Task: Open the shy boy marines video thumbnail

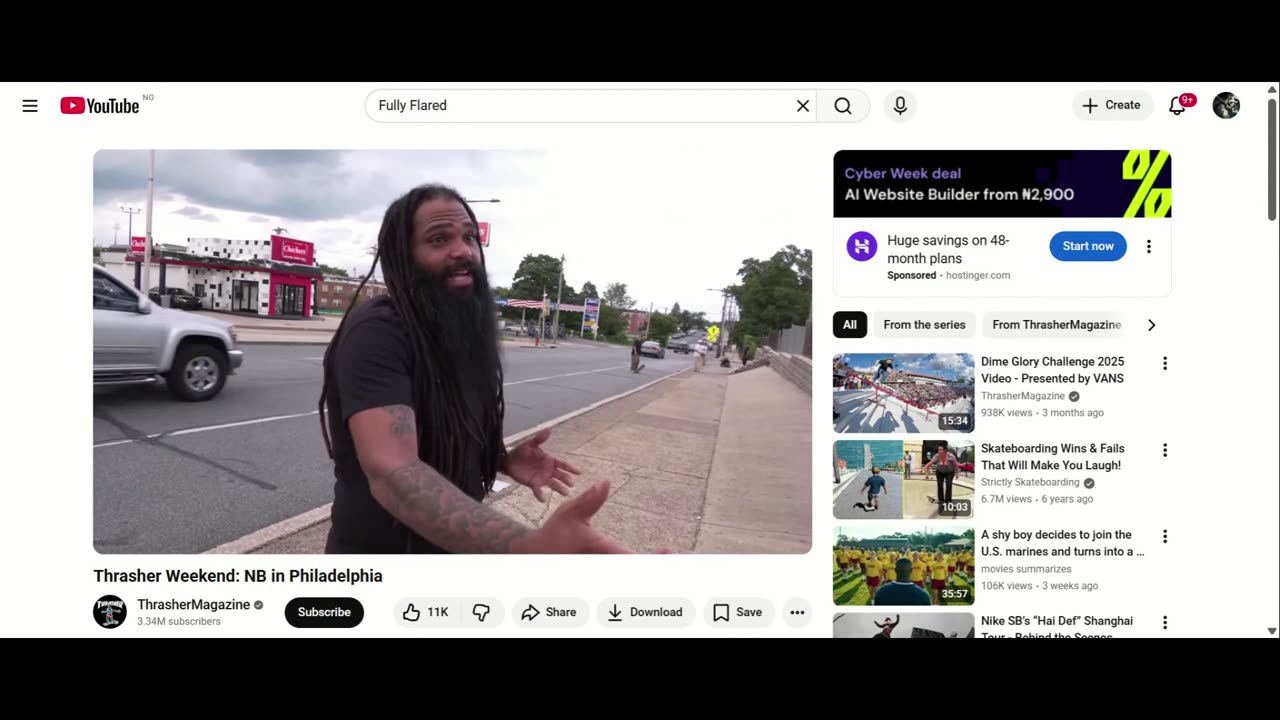Action: 903,566
